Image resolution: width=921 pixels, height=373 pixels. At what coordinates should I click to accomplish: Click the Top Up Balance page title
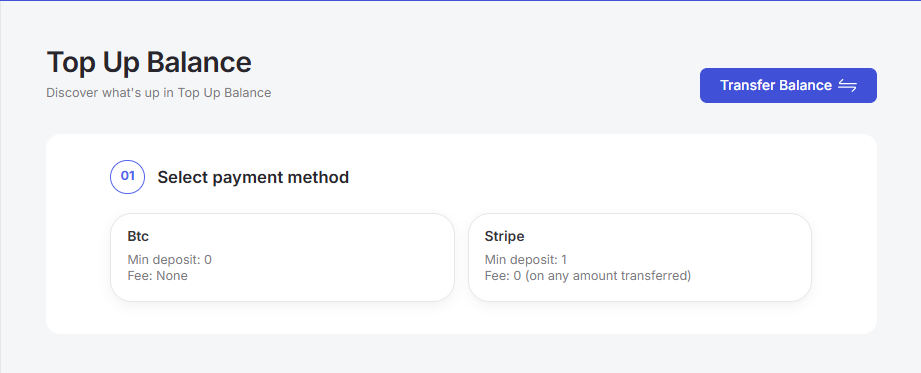click(x=149, y=62)
